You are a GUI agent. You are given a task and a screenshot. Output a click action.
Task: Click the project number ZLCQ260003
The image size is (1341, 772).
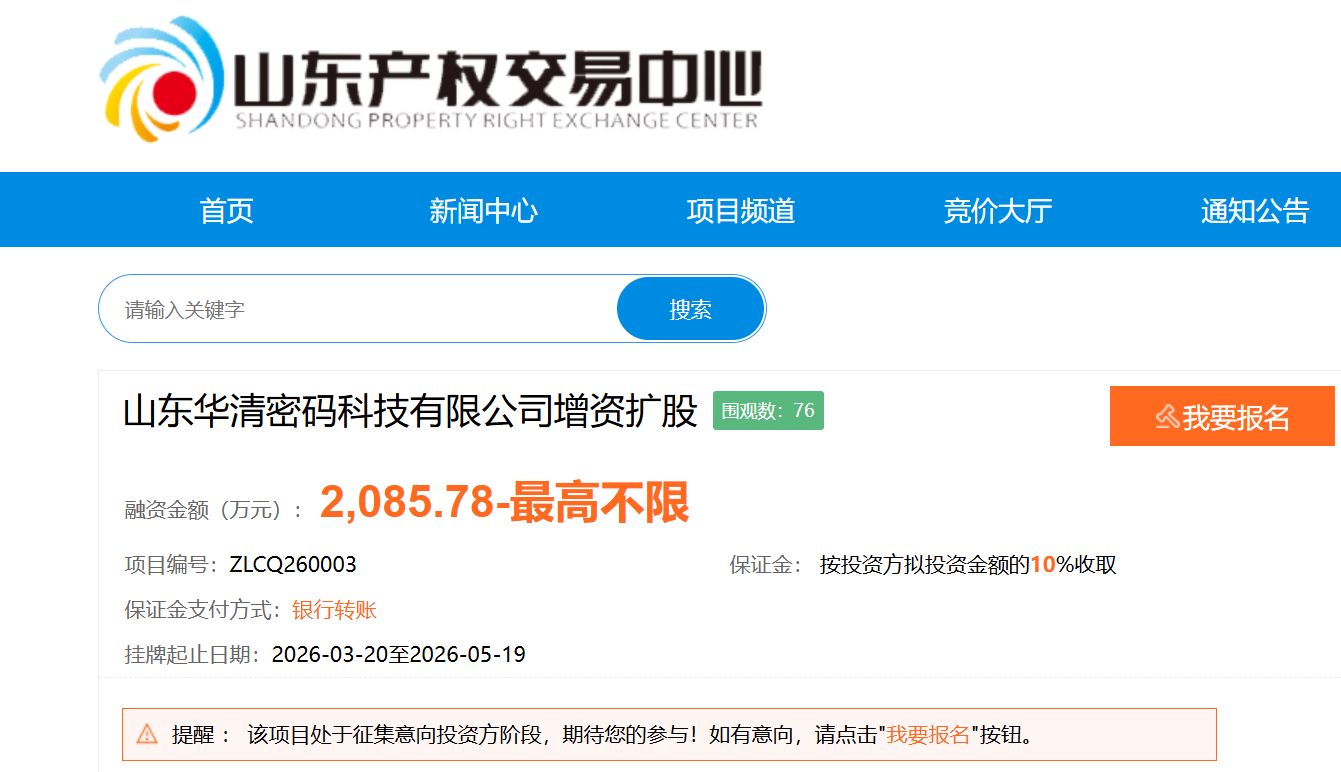click(293, 565)
